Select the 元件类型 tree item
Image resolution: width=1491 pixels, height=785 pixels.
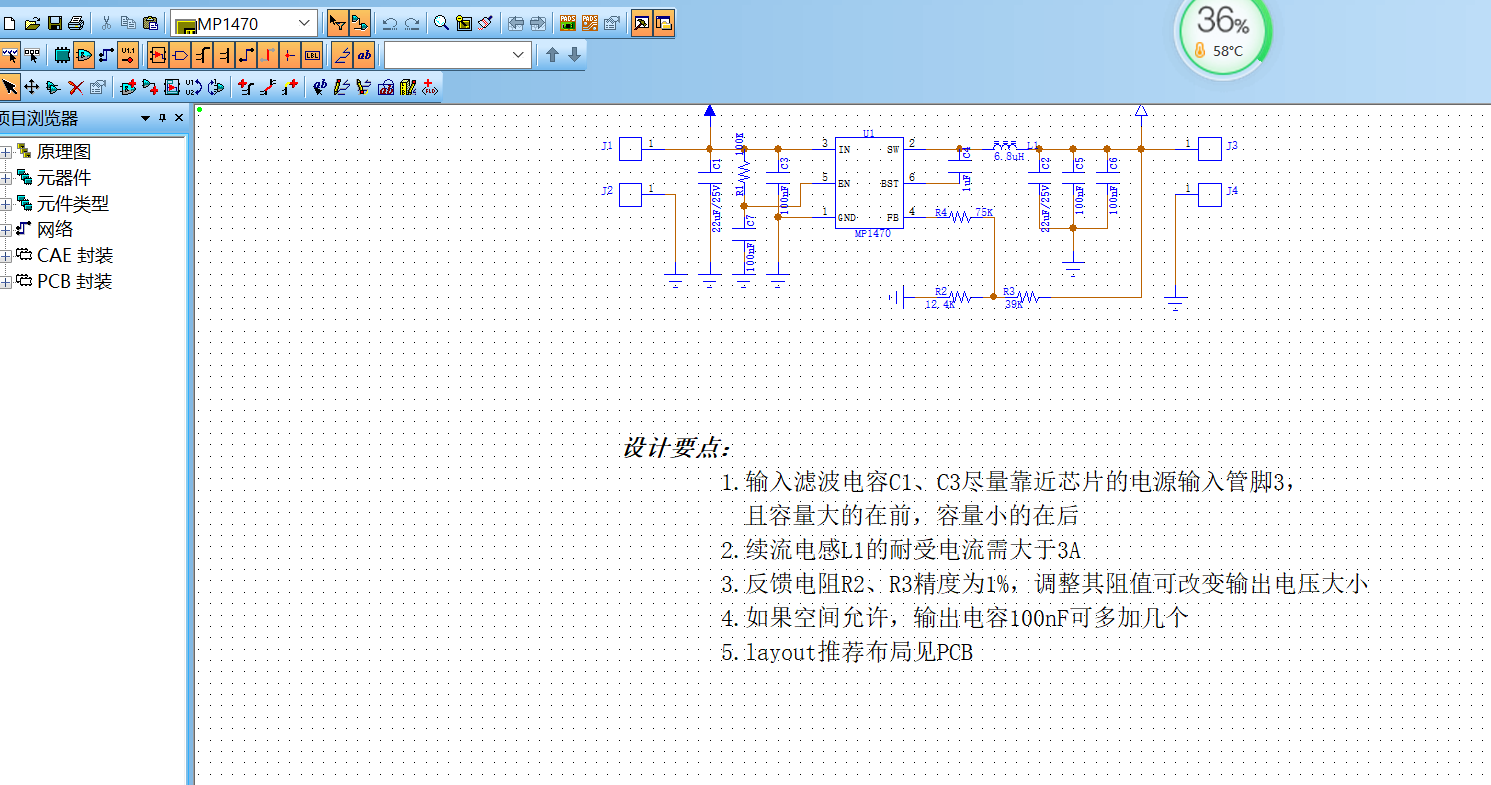73,204
